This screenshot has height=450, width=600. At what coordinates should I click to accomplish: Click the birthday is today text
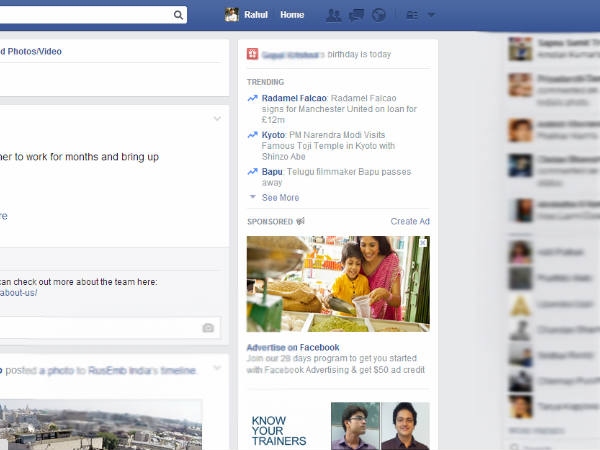359,54
